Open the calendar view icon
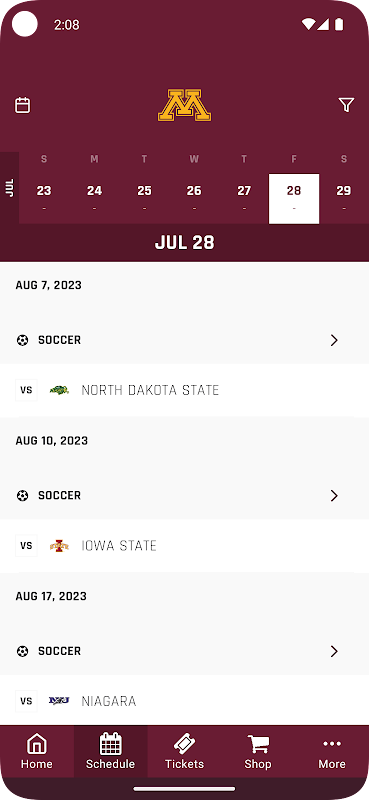This screenshot has width=369, height=800. point(22,105)
